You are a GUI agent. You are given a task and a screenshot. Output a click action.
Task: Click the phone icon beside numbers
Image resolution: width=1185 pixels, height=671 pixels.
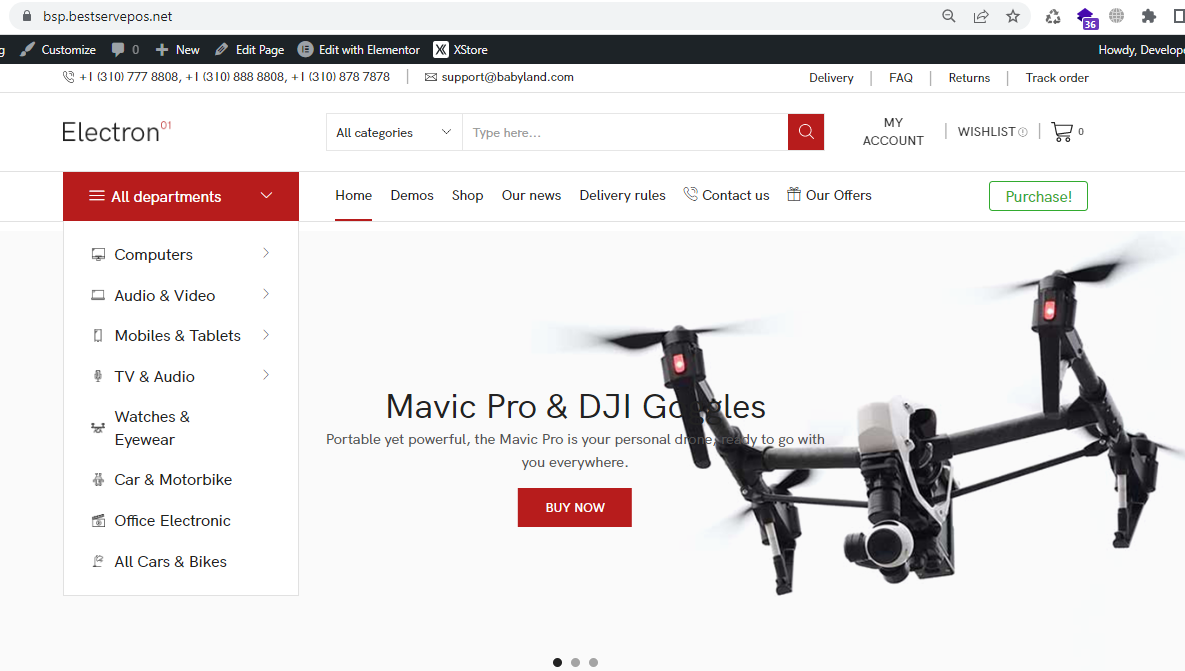point(69,77)
